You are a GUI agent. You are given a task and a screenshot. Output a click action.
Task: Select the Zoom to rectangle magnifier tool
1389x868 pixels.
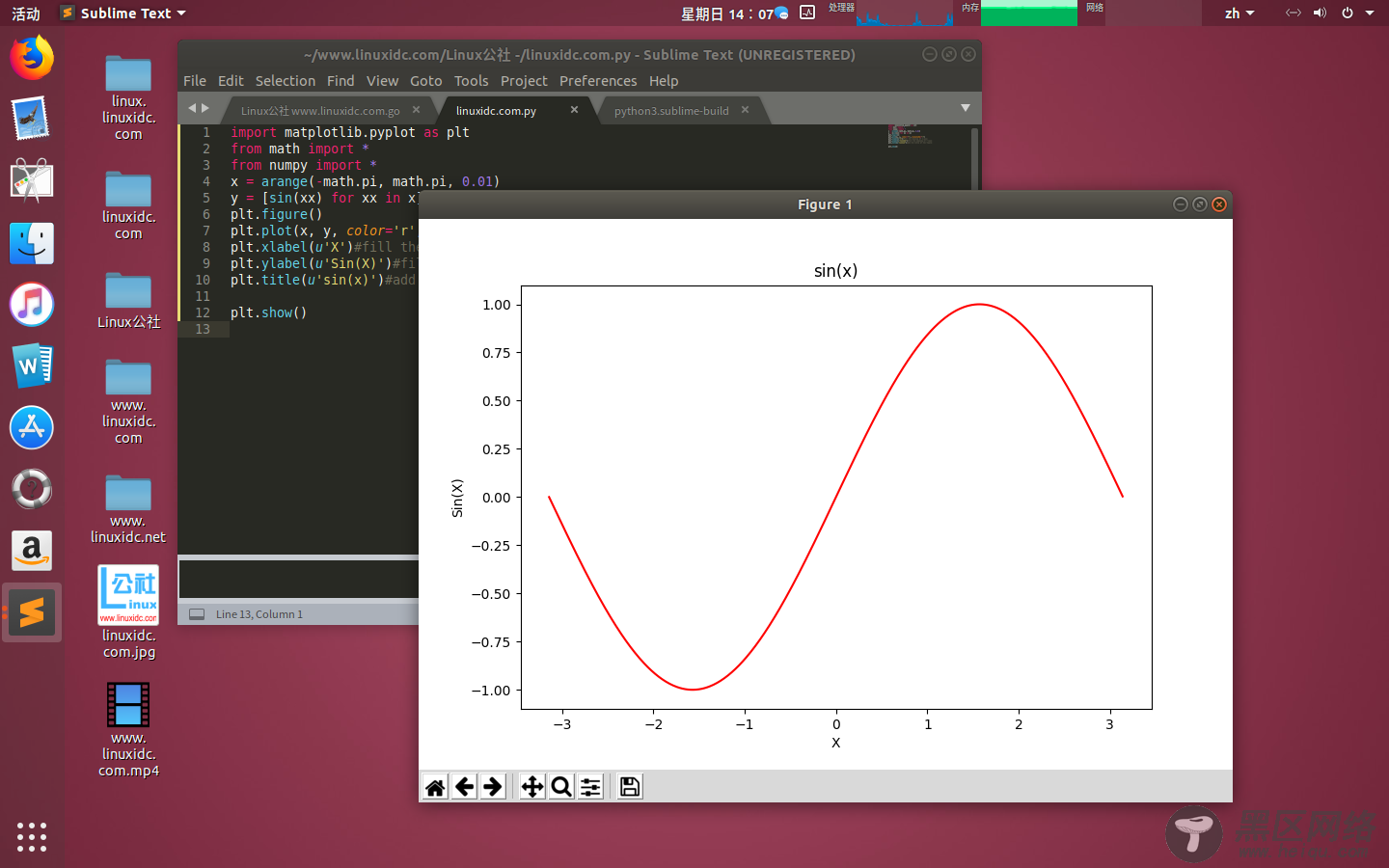tap(561, 787)
